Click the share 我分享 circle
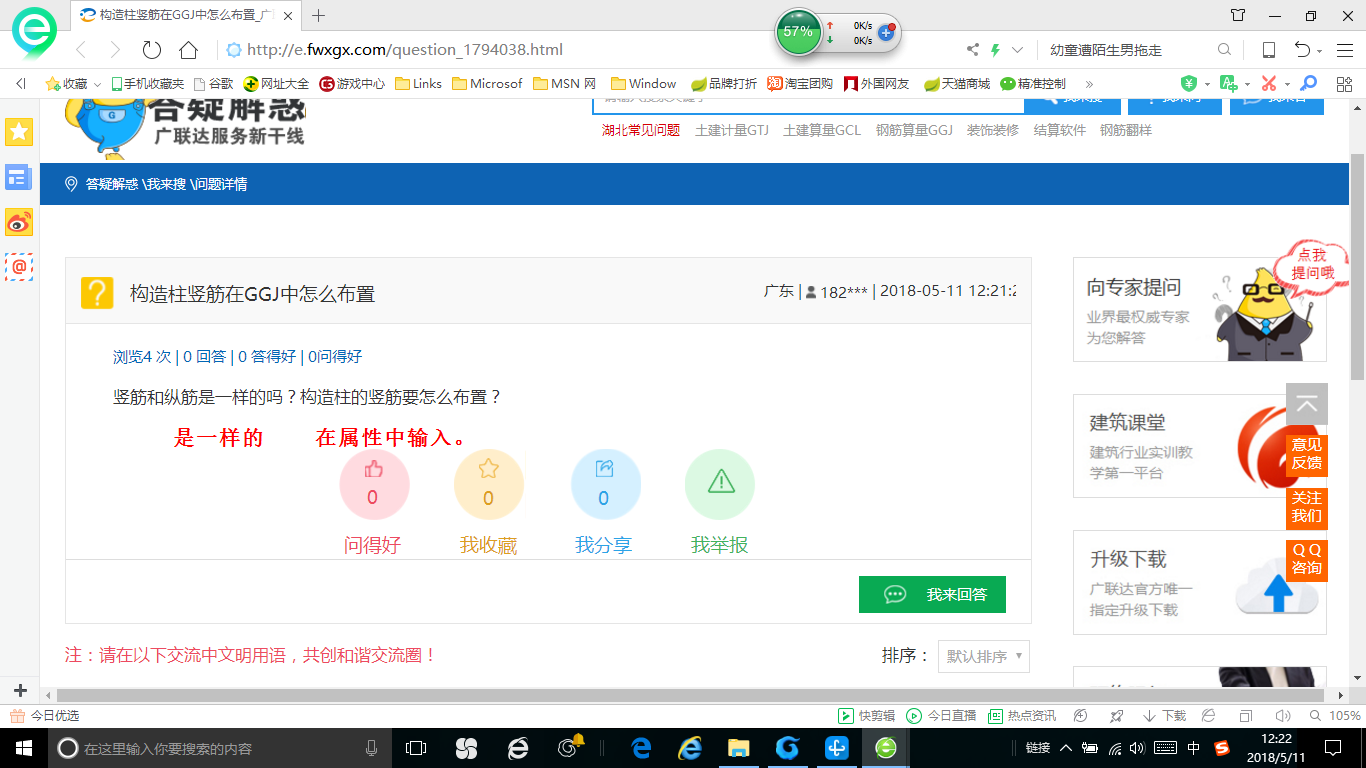Image resolution: width=1366 pixels, height=768 pixels. [604, 484]
